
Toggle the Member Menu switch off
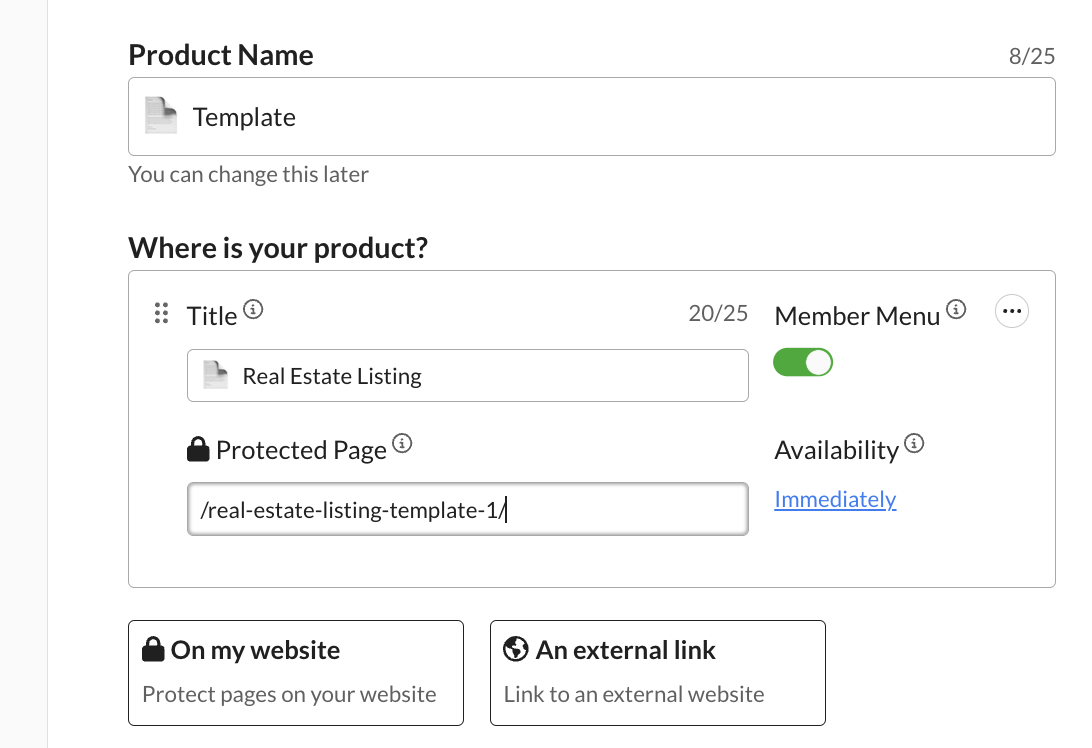[x=803, y=362]
